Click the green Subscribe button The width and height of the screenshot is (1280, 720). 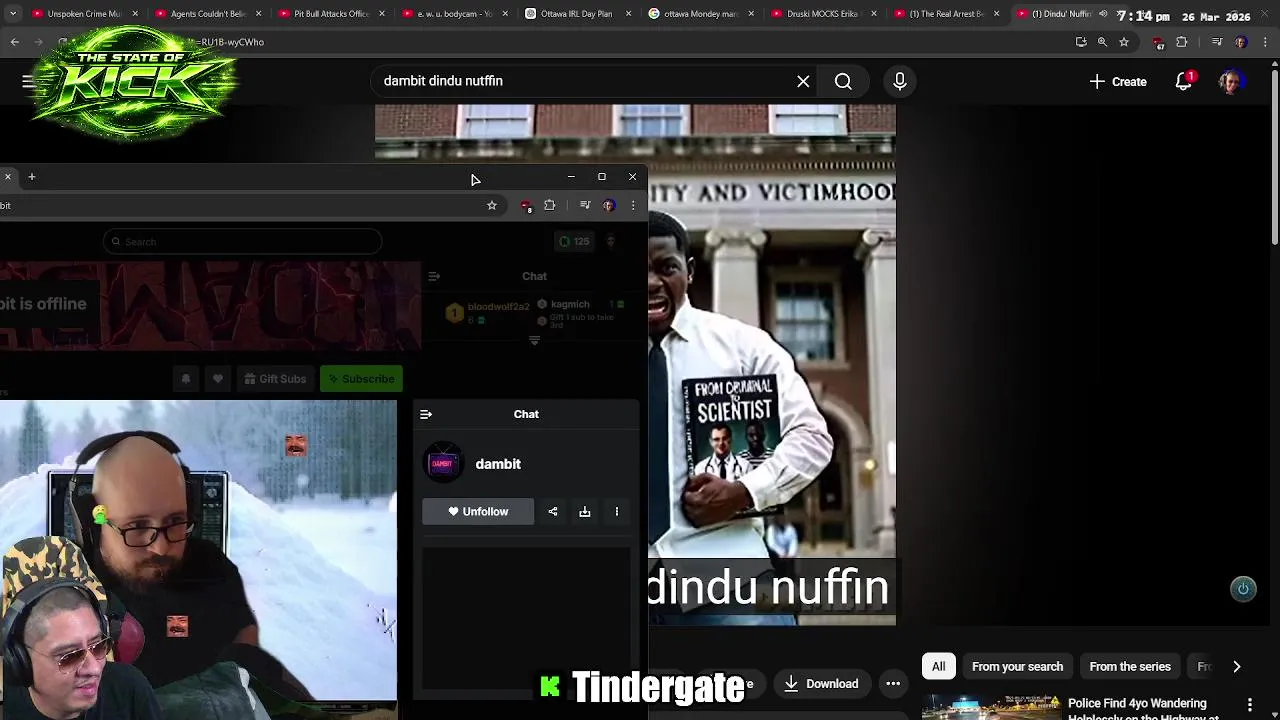pyautogui.click(x=361, y=379)
